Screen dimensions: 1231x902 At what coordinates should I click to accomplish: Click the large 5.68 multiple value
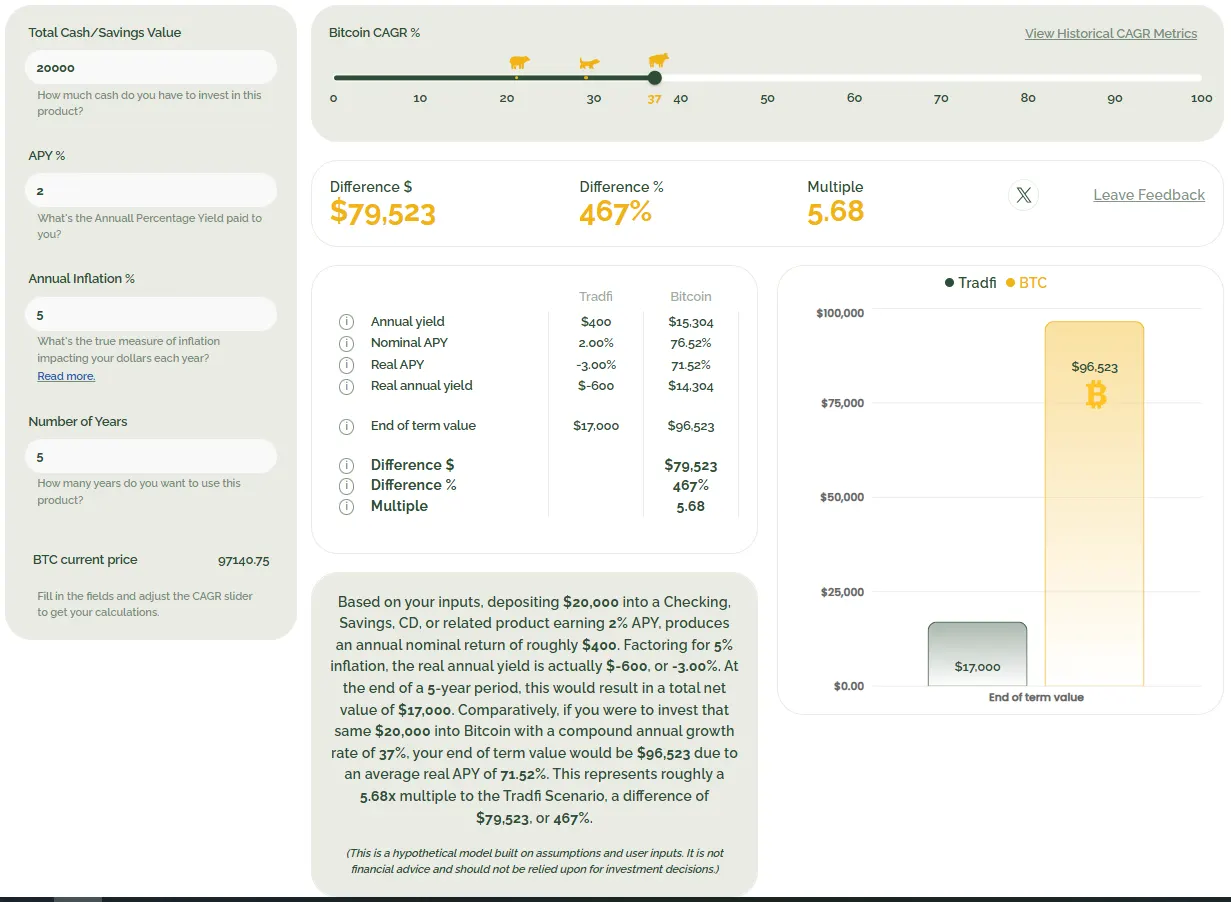point(835,212)
